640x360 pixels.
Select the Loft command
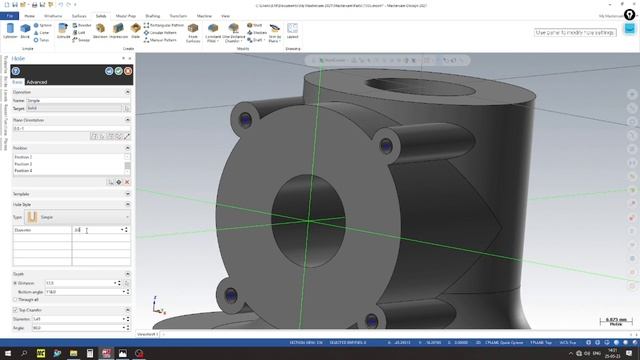point(79,33)
